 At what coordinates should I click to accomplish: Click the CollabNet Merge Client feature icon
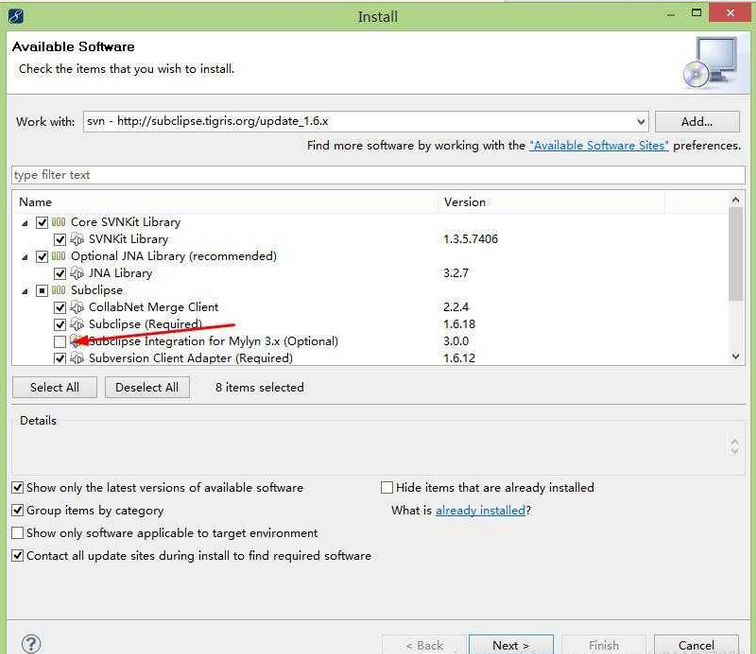pyautogui.click(x=77, y=307)
